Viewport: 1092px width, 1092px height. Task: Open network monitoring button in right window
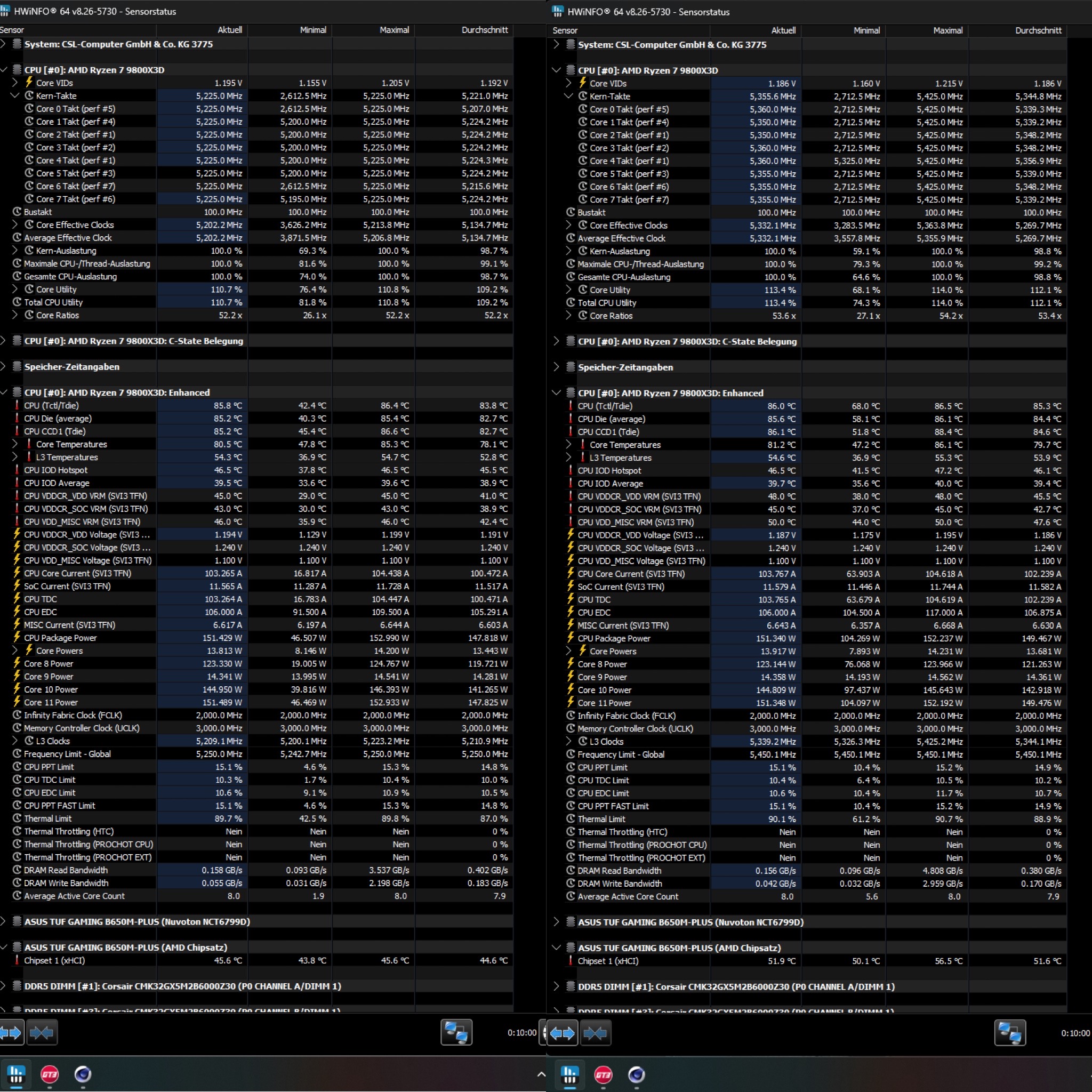[1009, 1033]
